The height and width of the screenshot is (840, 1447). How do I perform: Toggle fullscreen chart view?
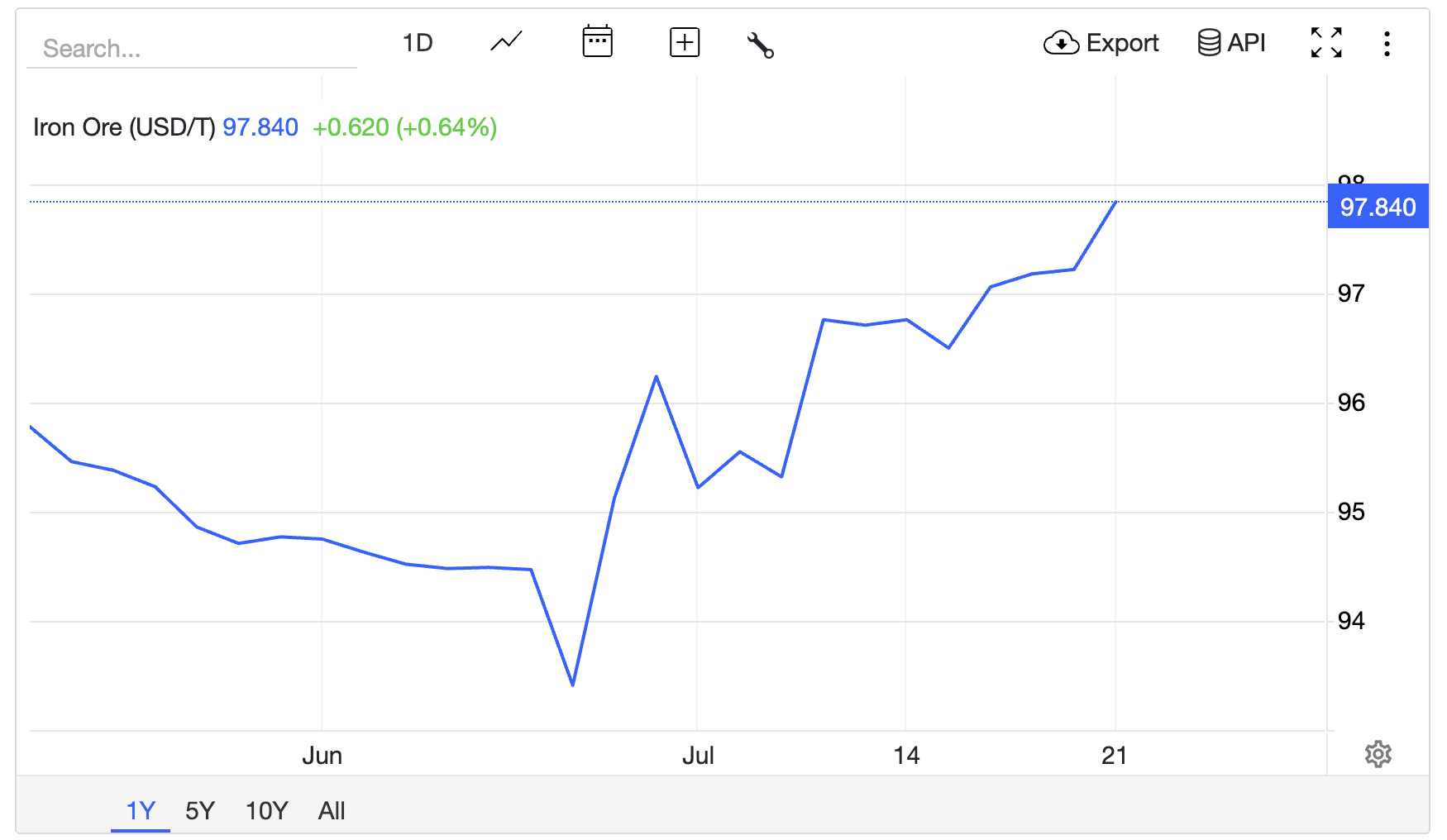[1326, 42]
